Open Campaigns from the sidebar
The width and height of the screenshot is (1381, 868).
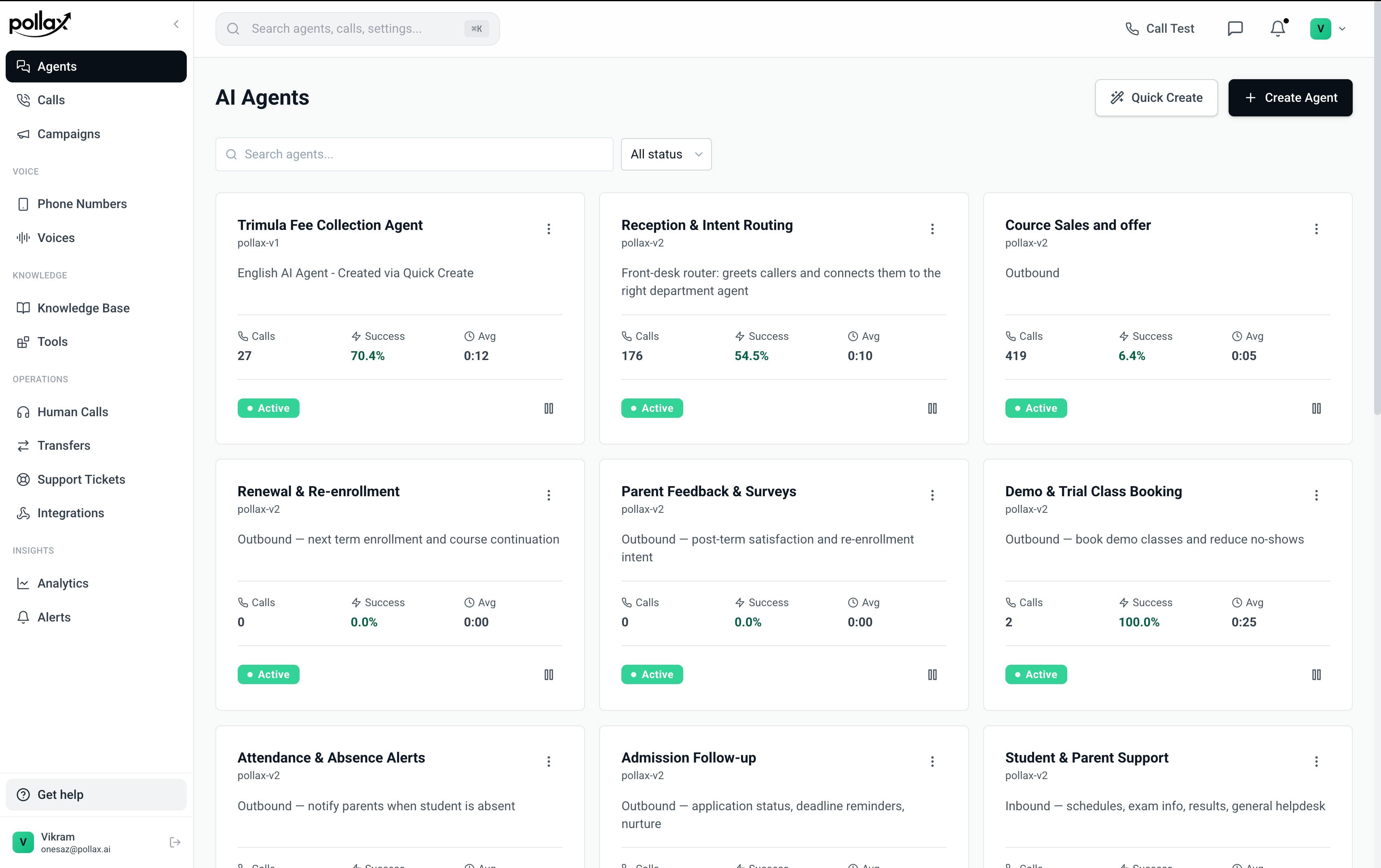[x=96, y=134]
